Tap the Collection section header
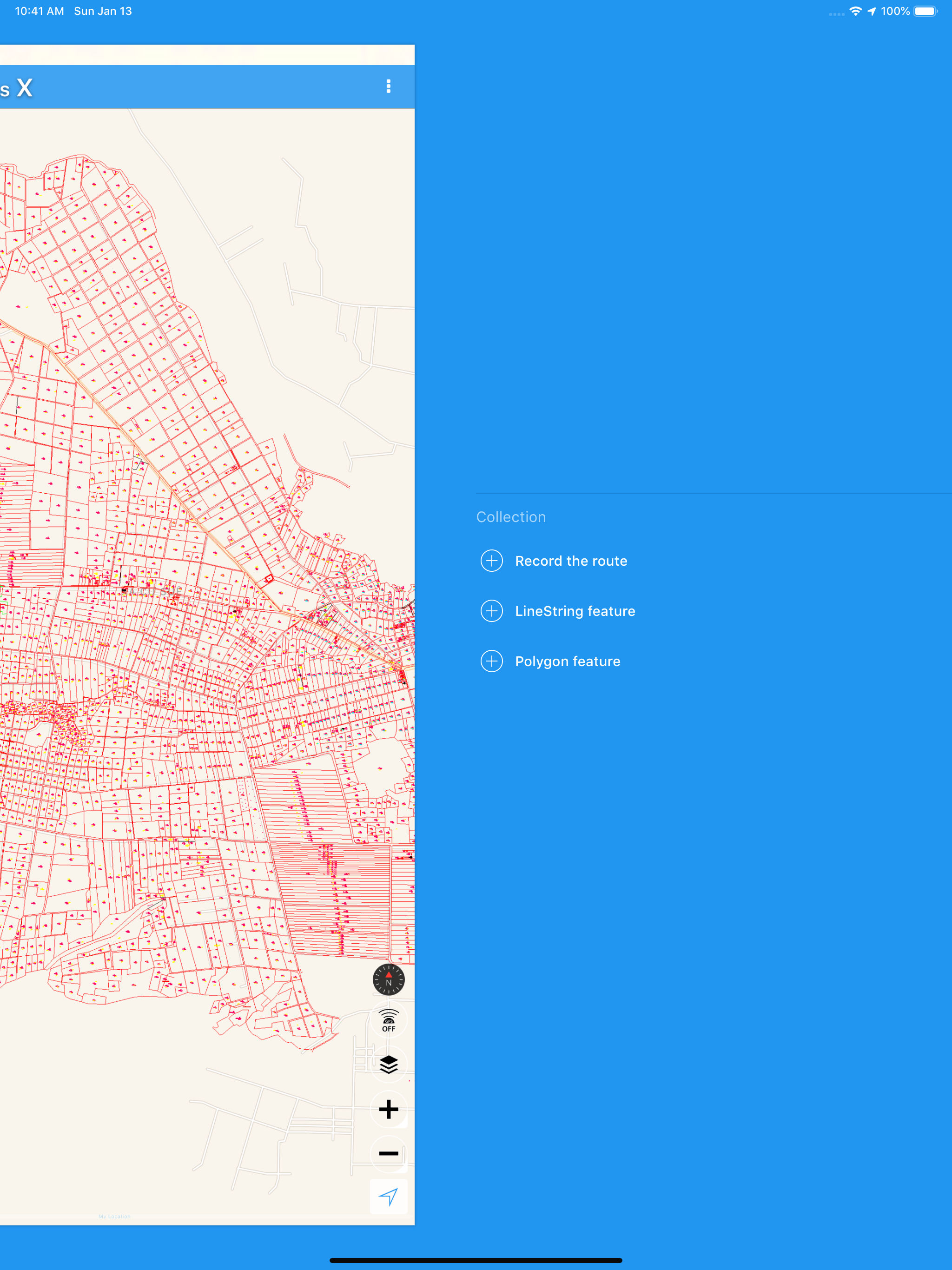The width and height of the screenshot is (952, 1270). (x=511, y=517)
